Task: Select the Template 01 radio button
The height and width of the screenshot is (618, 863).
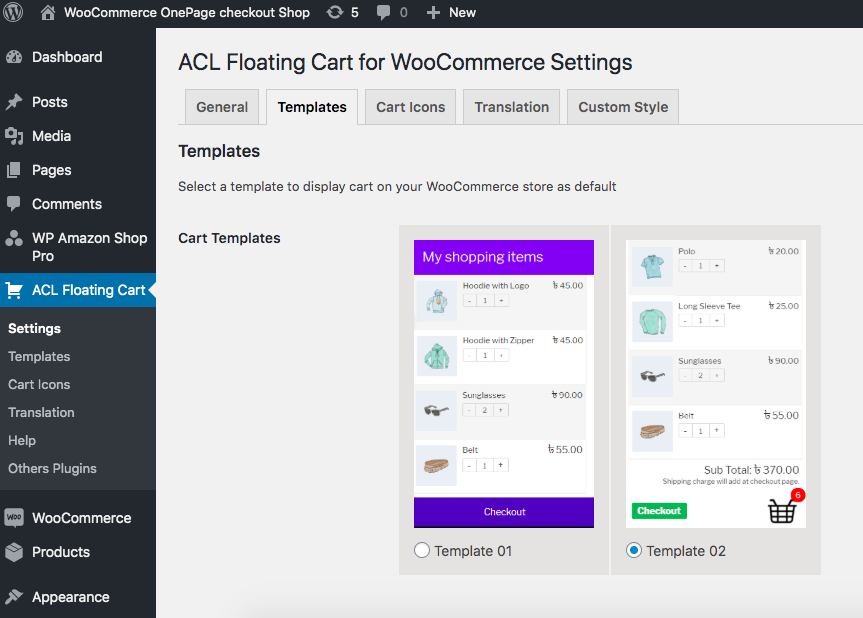Action: 422,550
